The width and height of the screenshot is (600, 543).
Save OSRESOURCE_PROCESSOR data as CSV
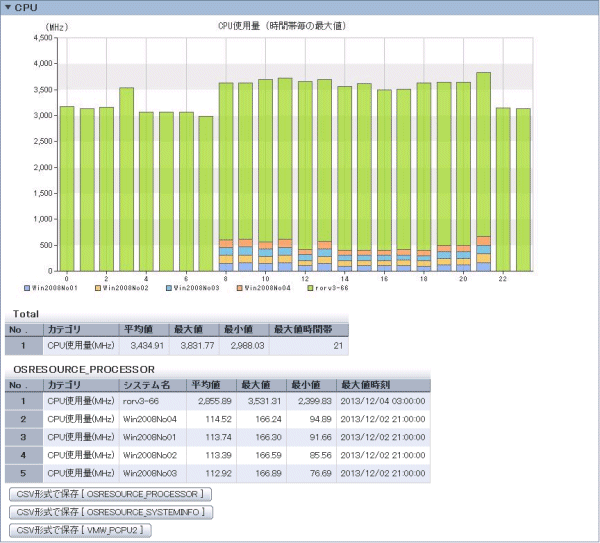(110, 494)
